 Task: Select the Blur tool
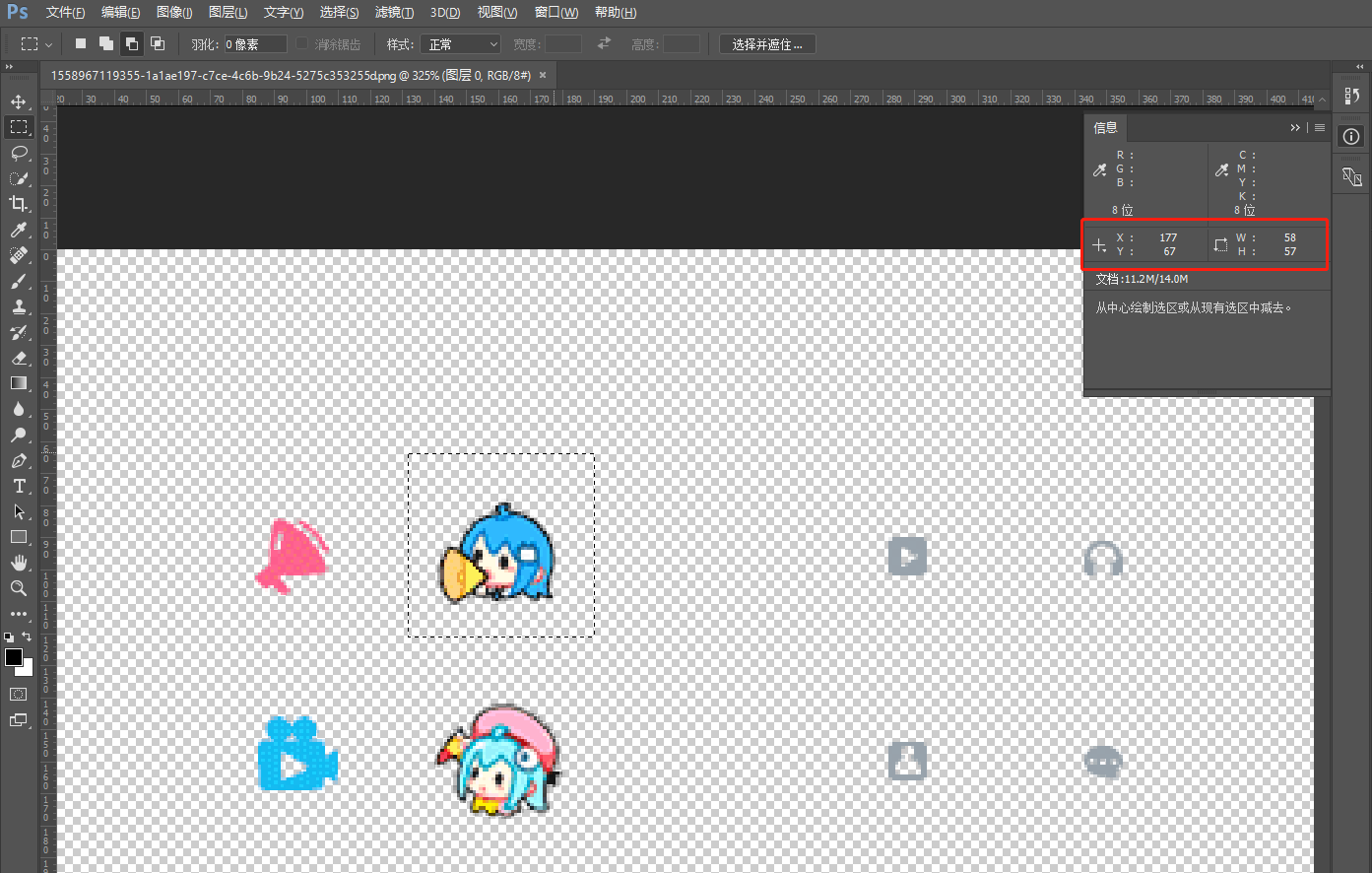(19, 409)
